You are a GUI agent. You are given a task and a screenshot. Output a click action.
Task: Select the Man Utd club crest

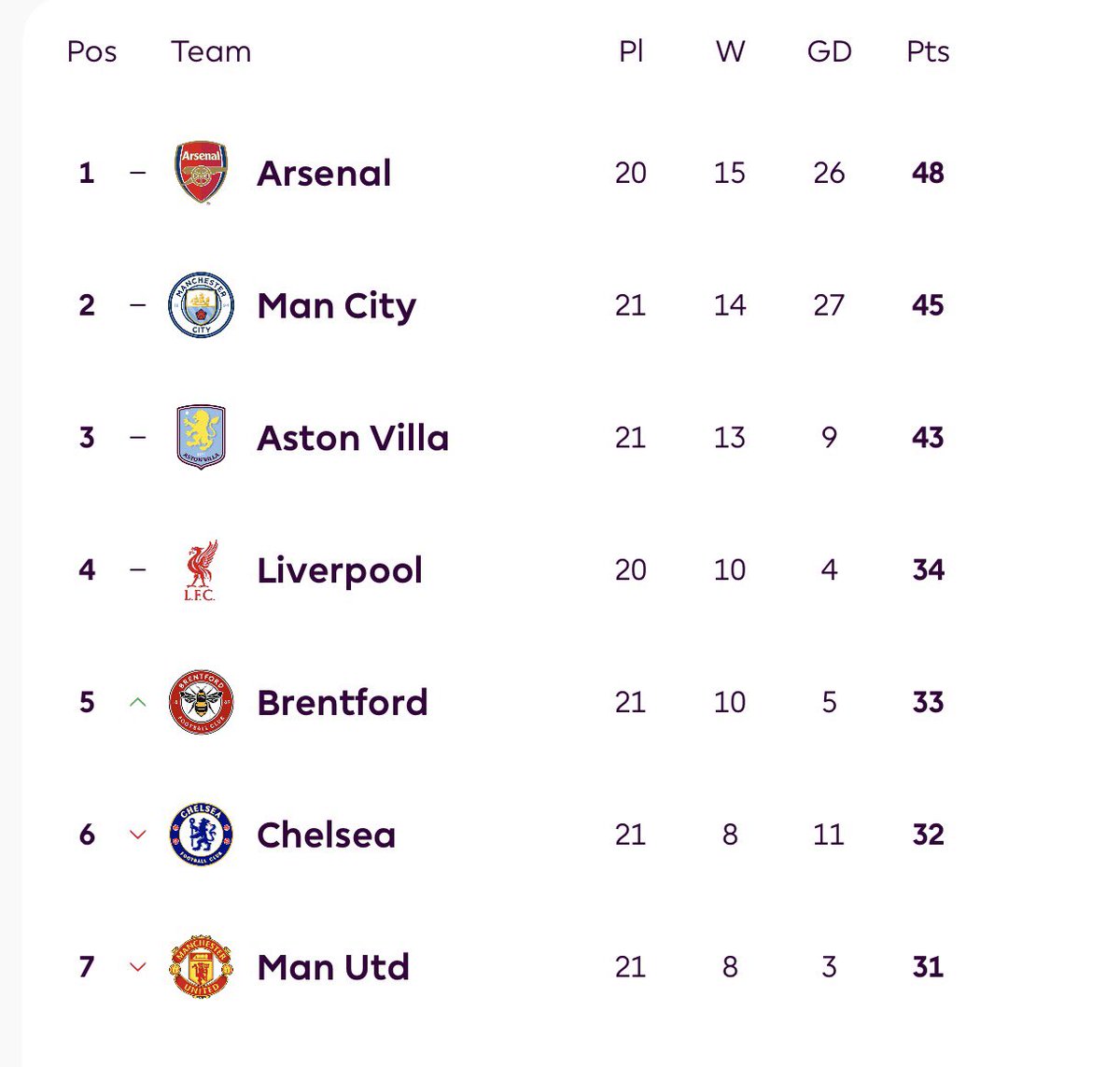tap(201, 967)
